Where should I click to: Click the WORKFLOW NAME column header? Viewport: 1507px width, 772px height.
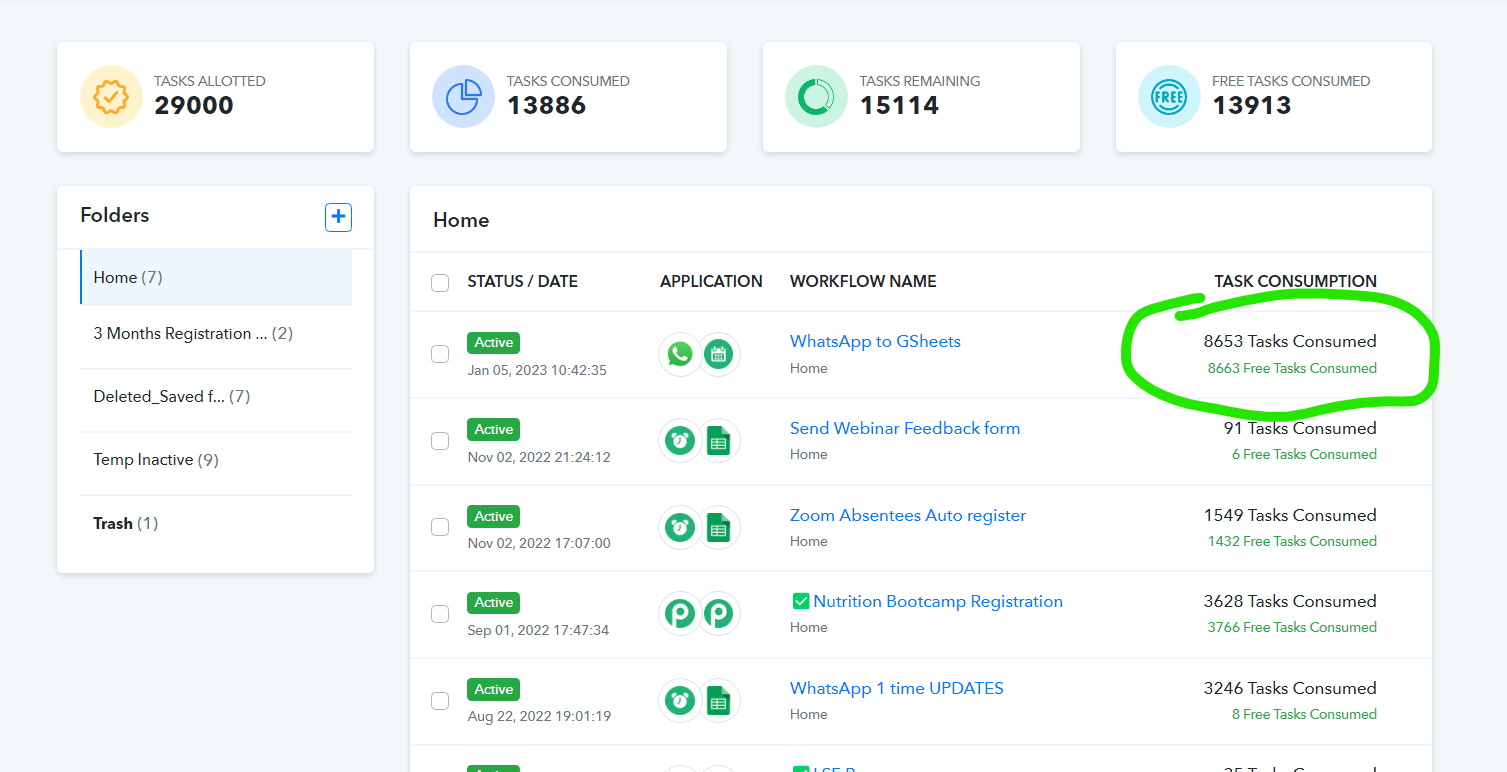pos(863,282)
